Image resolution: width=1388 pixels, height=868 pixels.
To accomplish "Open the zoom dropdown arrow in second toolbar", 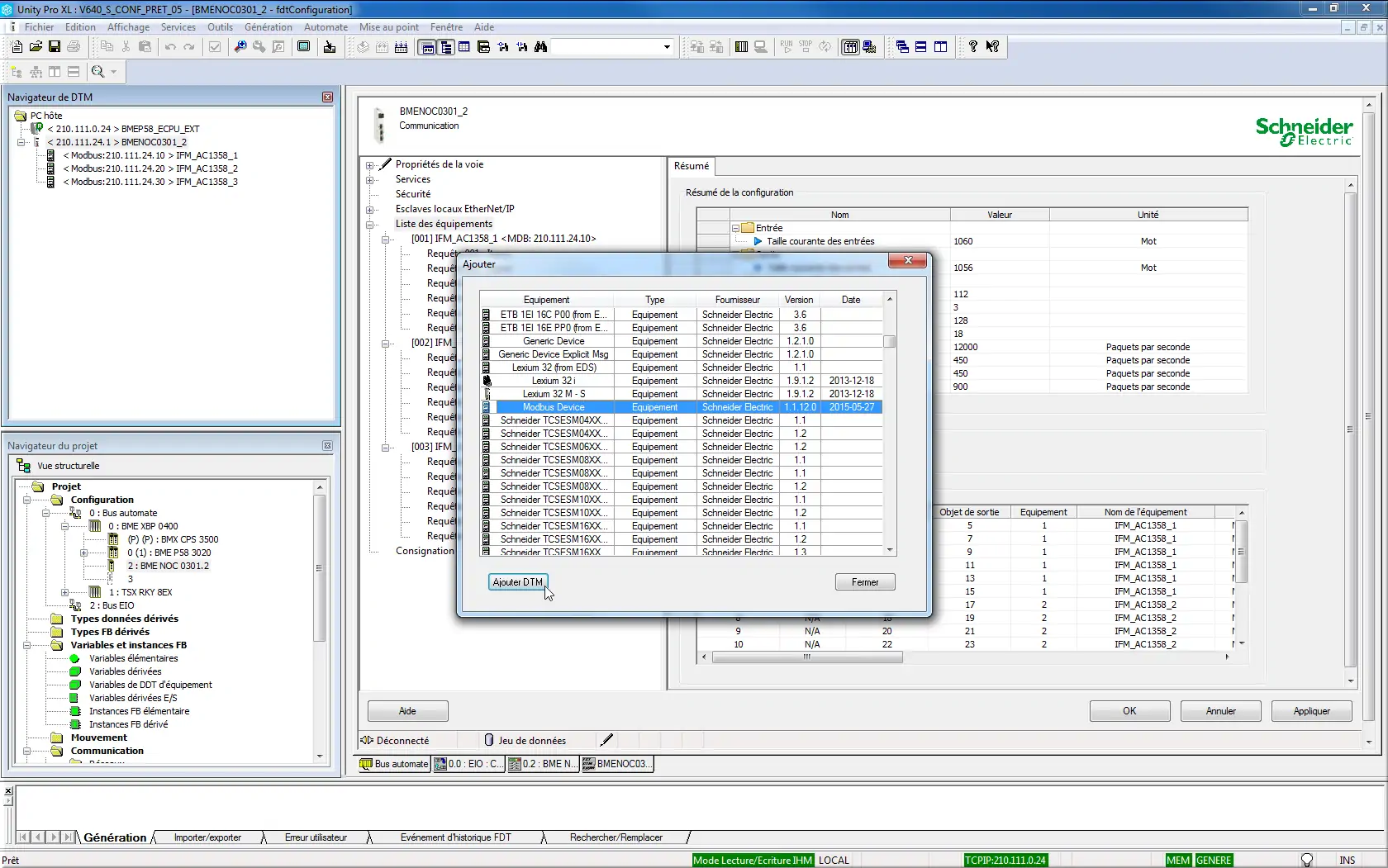I will (114, 72).
